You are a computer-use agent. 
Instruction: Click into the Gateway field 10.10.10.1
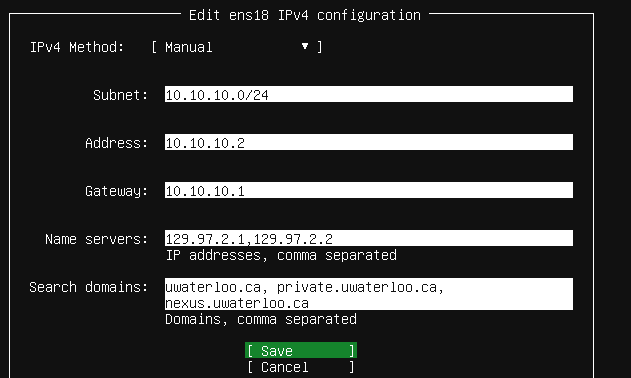[369, 190]
